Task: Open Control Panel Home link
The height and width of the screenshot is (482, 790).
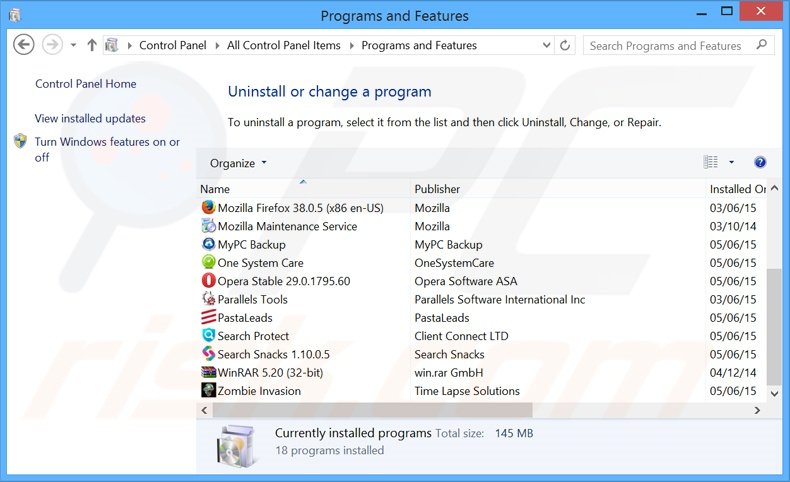Action: click(x=85, y=84)
